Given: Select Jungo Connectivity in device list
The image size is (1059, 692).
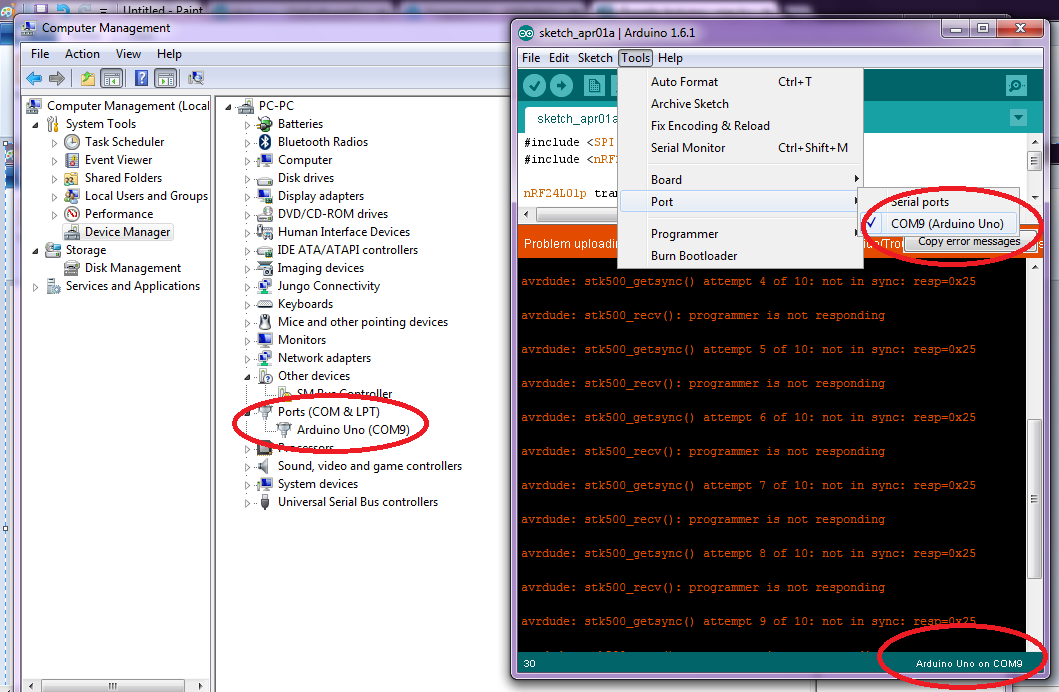Looking at the screenshot, I should (328, 286).
